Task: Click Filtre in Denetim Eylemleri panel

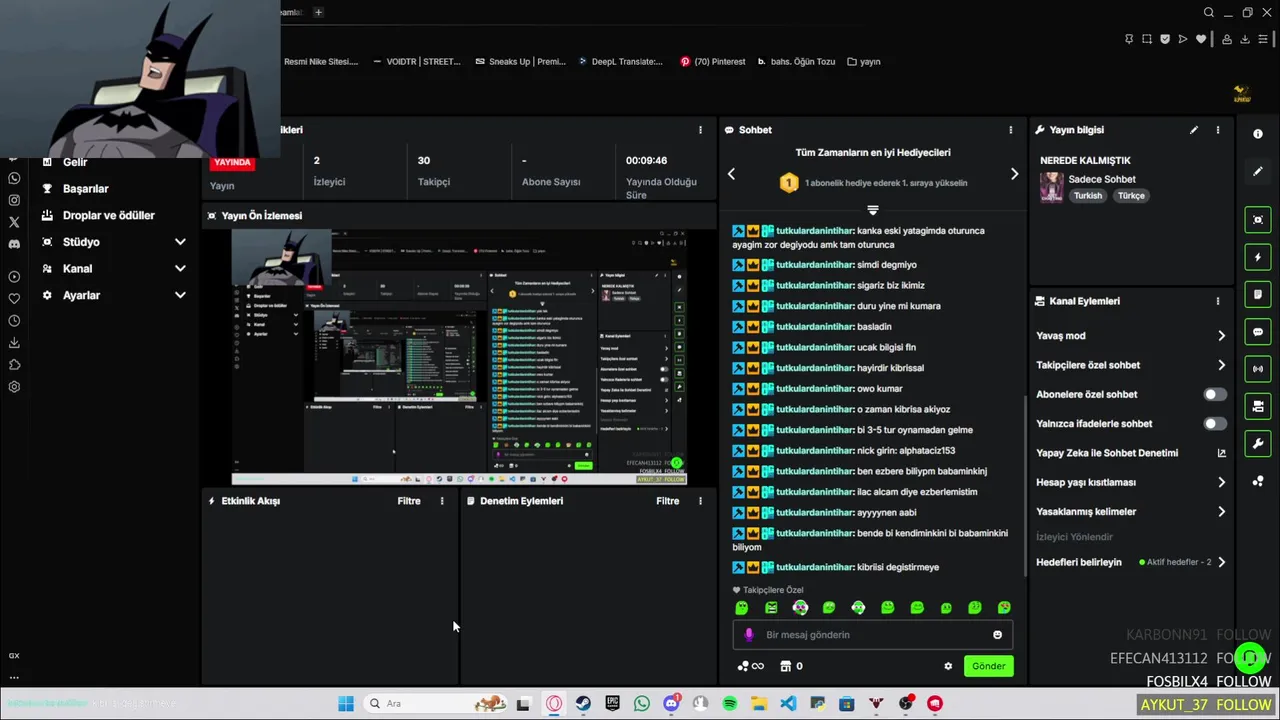Action: (667, 501)
